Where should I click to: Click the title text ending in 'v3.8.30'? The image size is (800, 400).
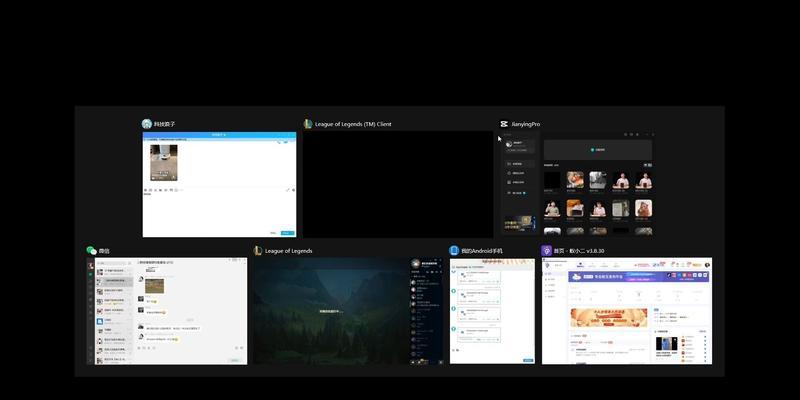[579, 251]
